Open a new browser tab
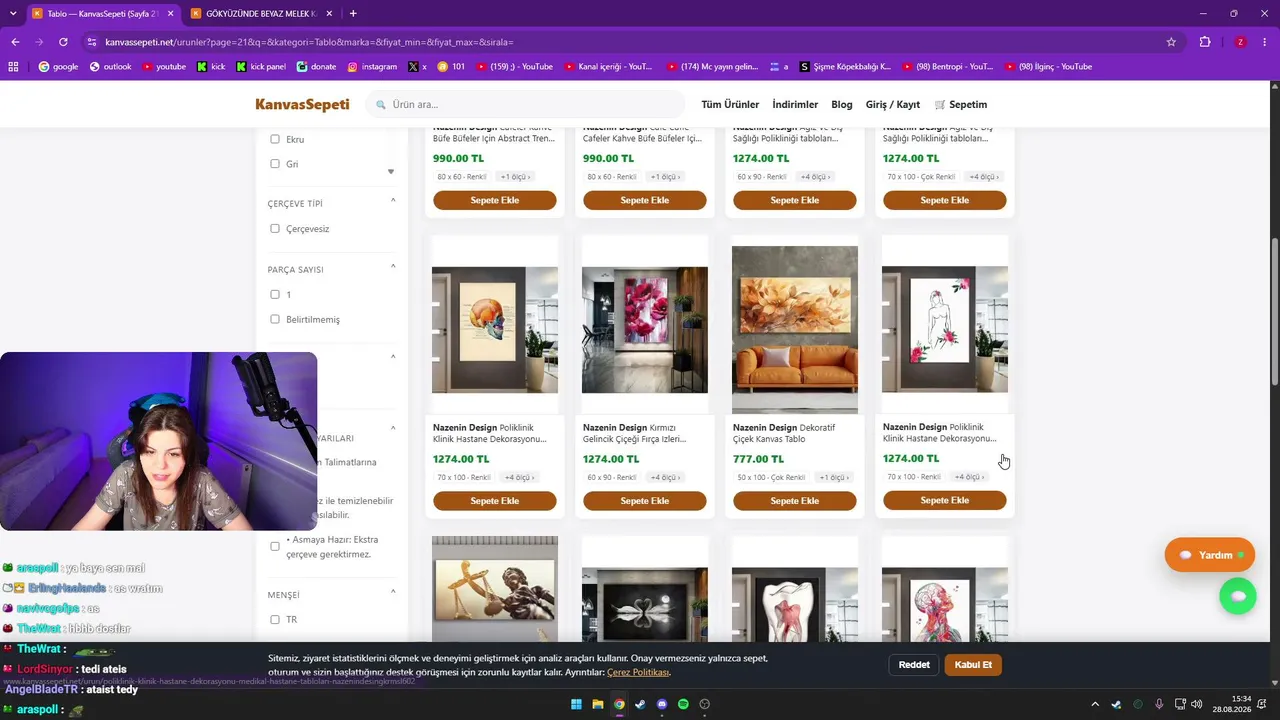 [353, 13]
